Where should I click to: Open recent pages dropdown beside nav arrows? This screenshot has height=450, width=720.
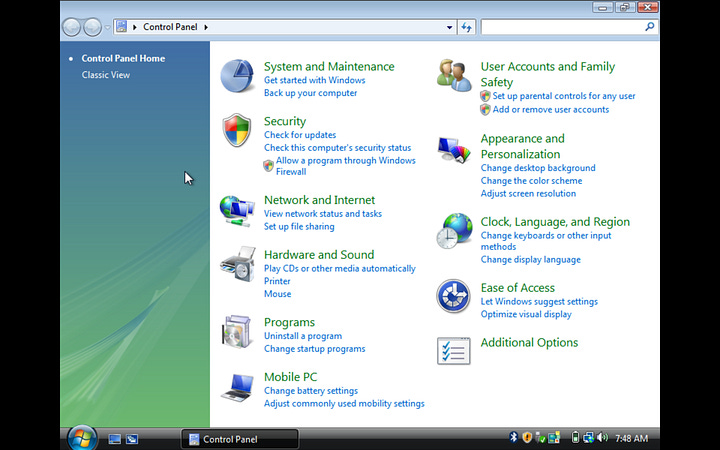[x=107, y=28]
